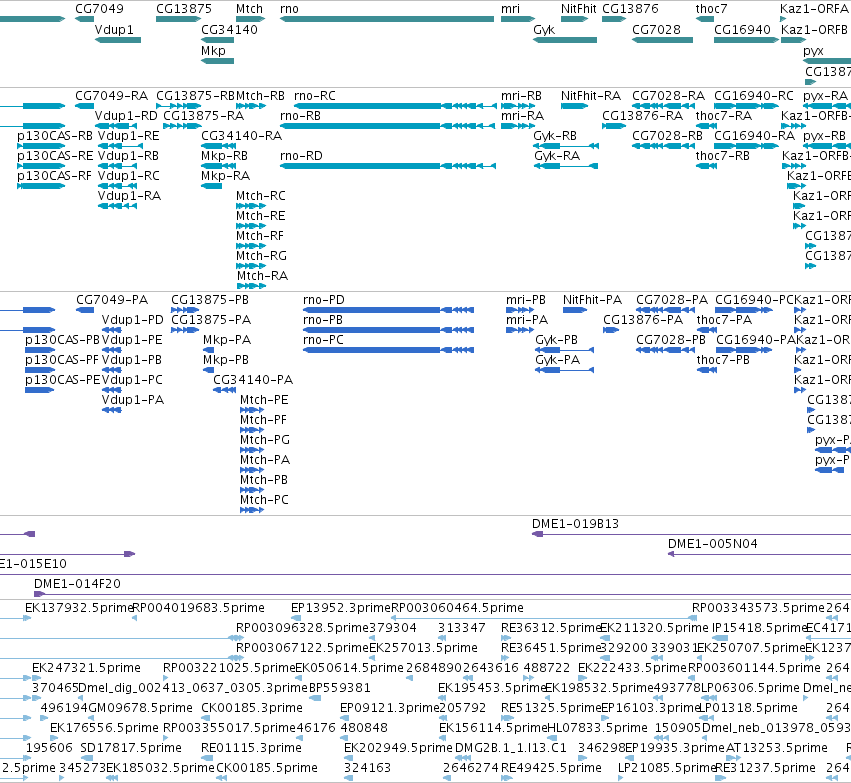
Task: Select the Mtch-RE transcript label
Action: (x=261, y=216)
